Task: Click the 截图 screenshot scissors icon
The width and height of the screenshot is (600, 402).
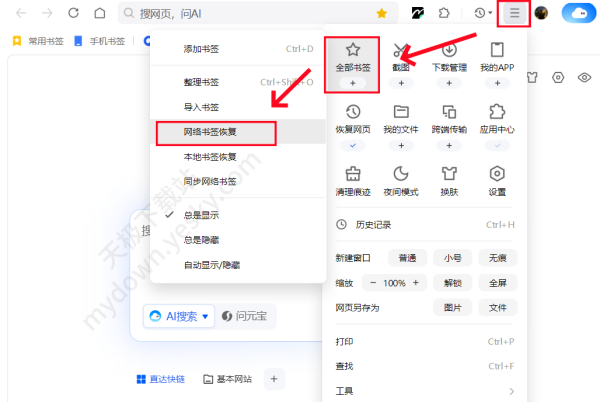Action: [x=400, y=51]
